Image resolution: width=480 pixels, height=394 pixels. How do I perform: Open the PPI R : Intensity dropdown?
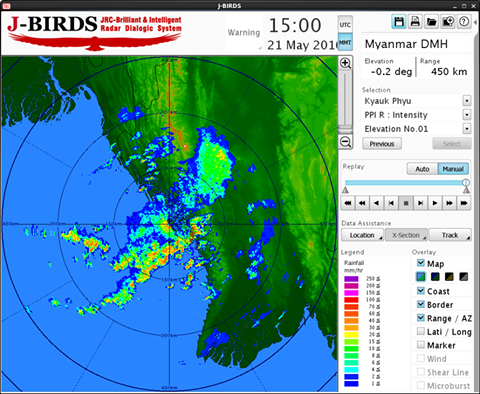467,115
